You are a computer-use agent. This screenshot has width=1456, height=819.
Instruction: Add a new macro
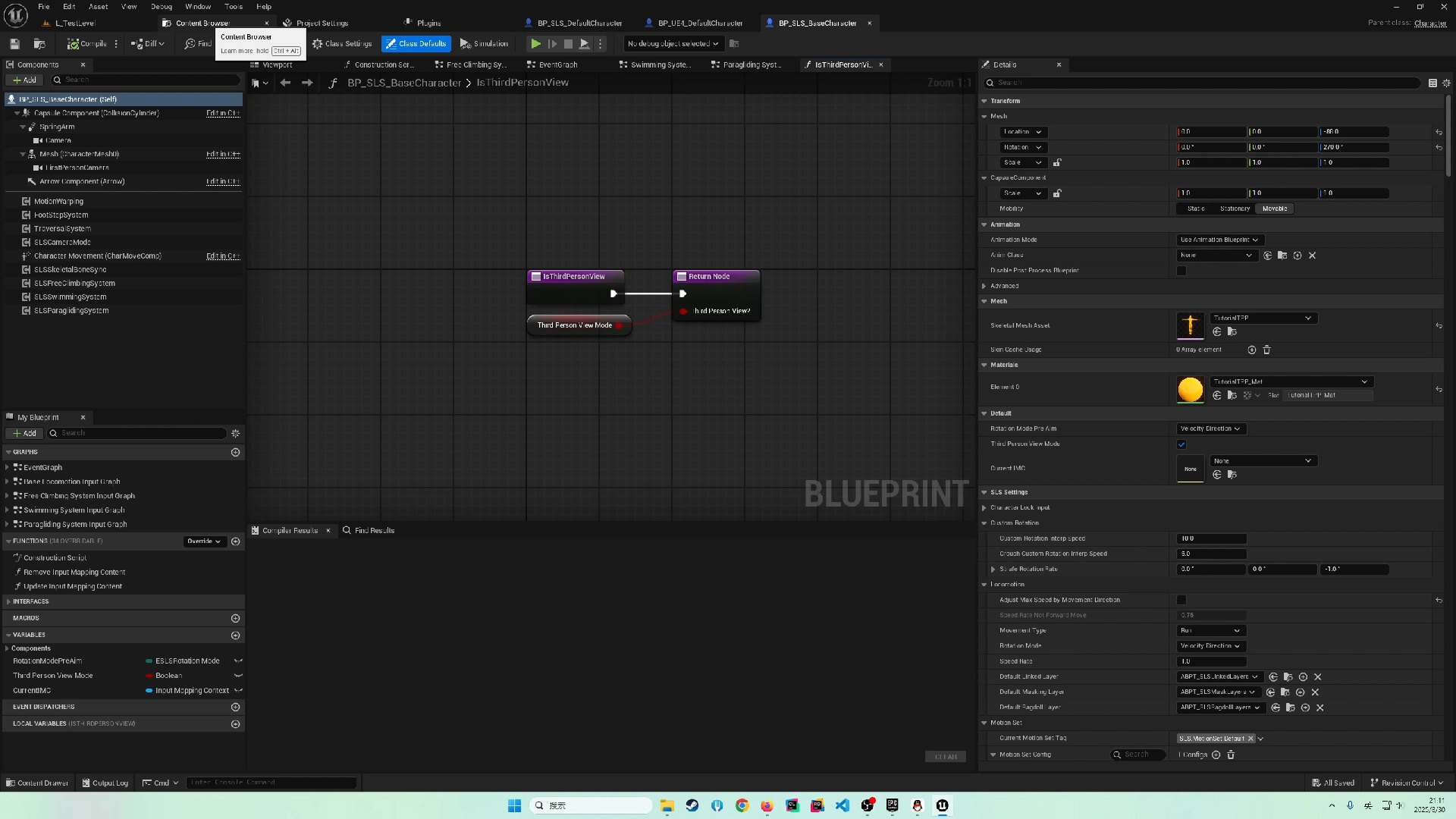(x=235, y=619)
